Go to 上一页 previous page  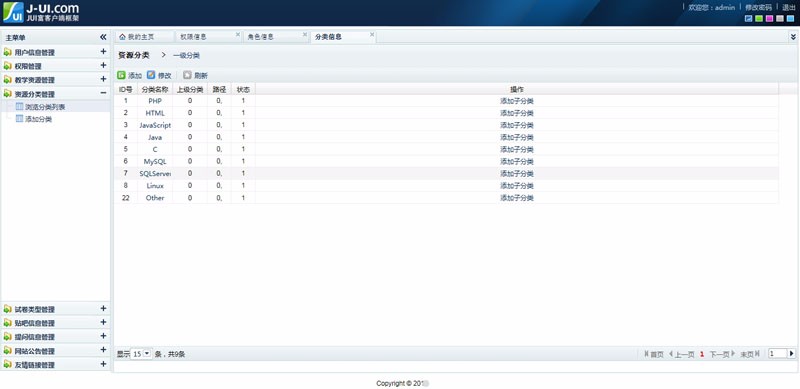(x=682, y=354)
